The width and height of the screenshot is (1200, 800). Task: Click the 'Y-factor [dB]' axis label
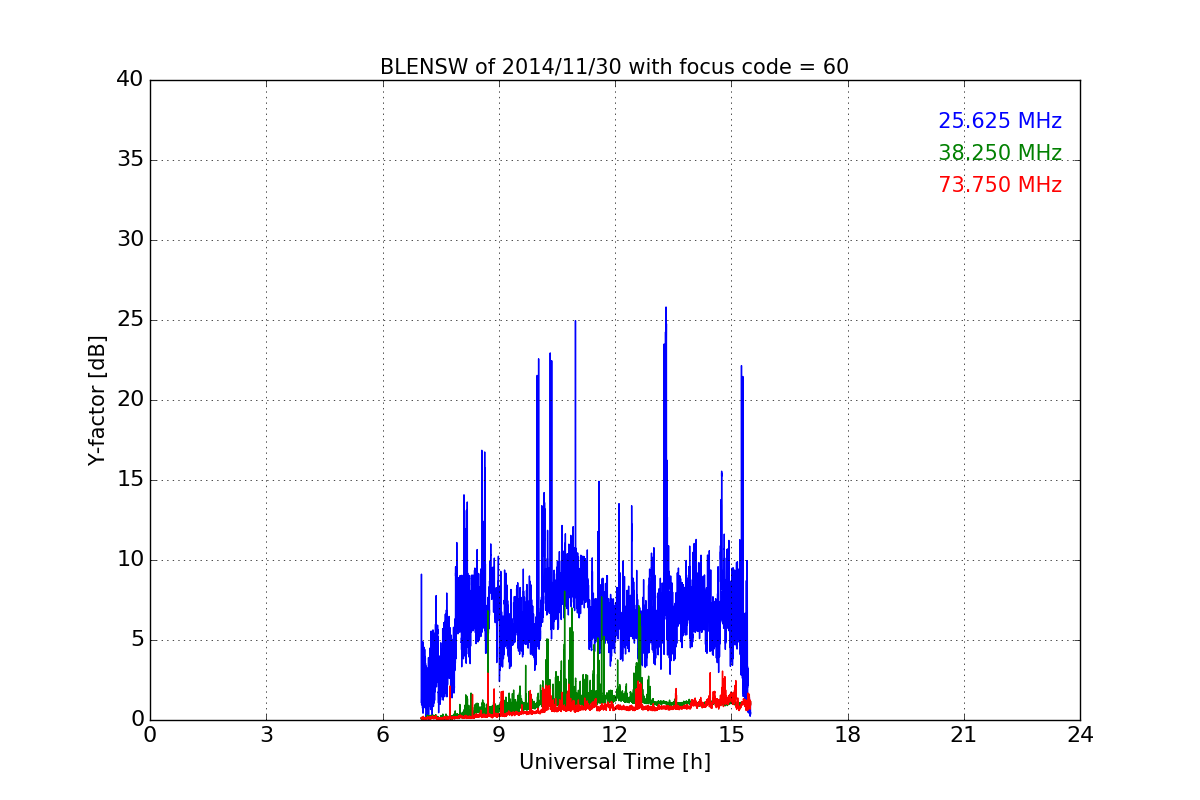(x=97, y=400)
